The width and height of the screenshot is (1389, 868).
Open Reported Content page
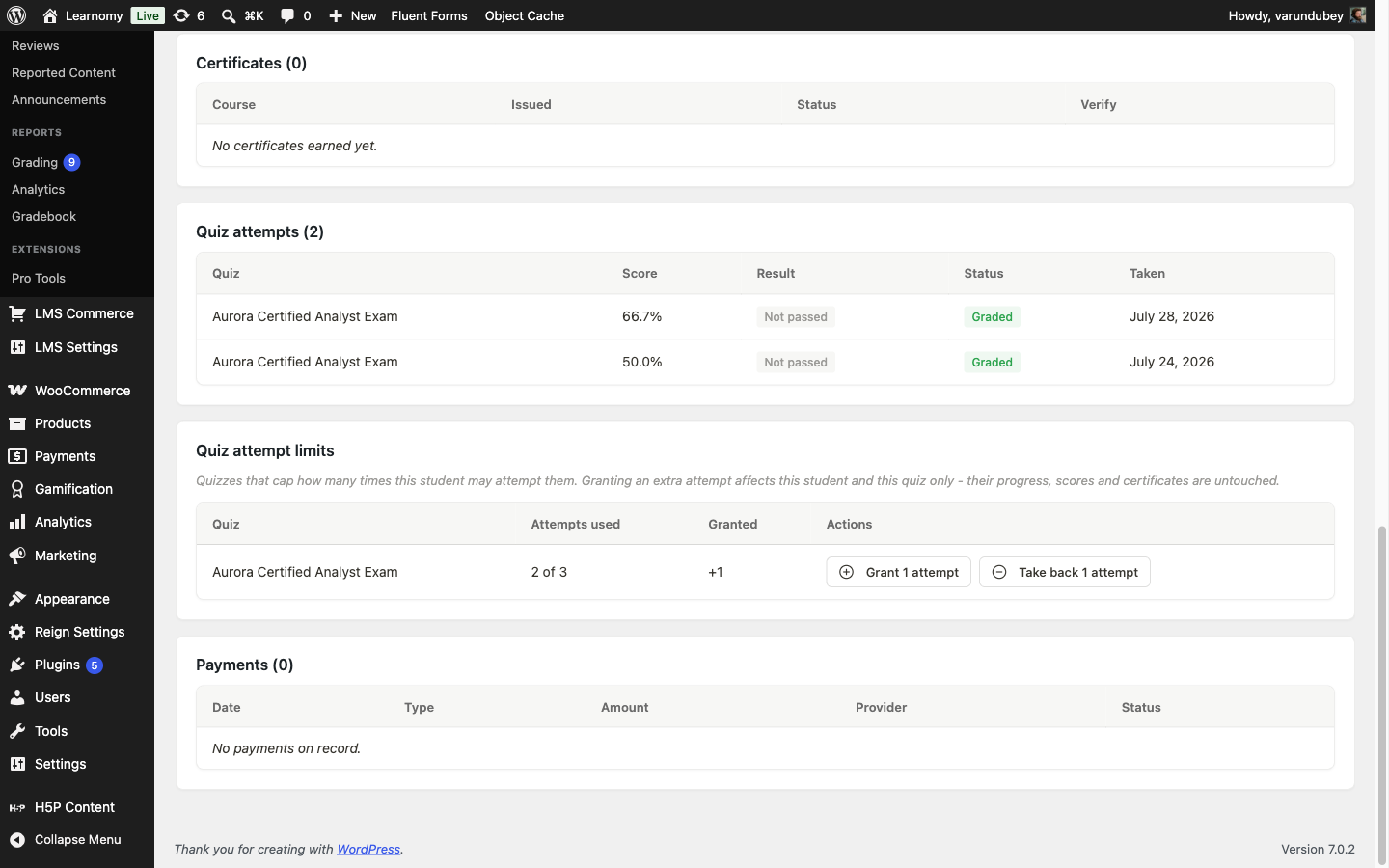click(64, 72)
